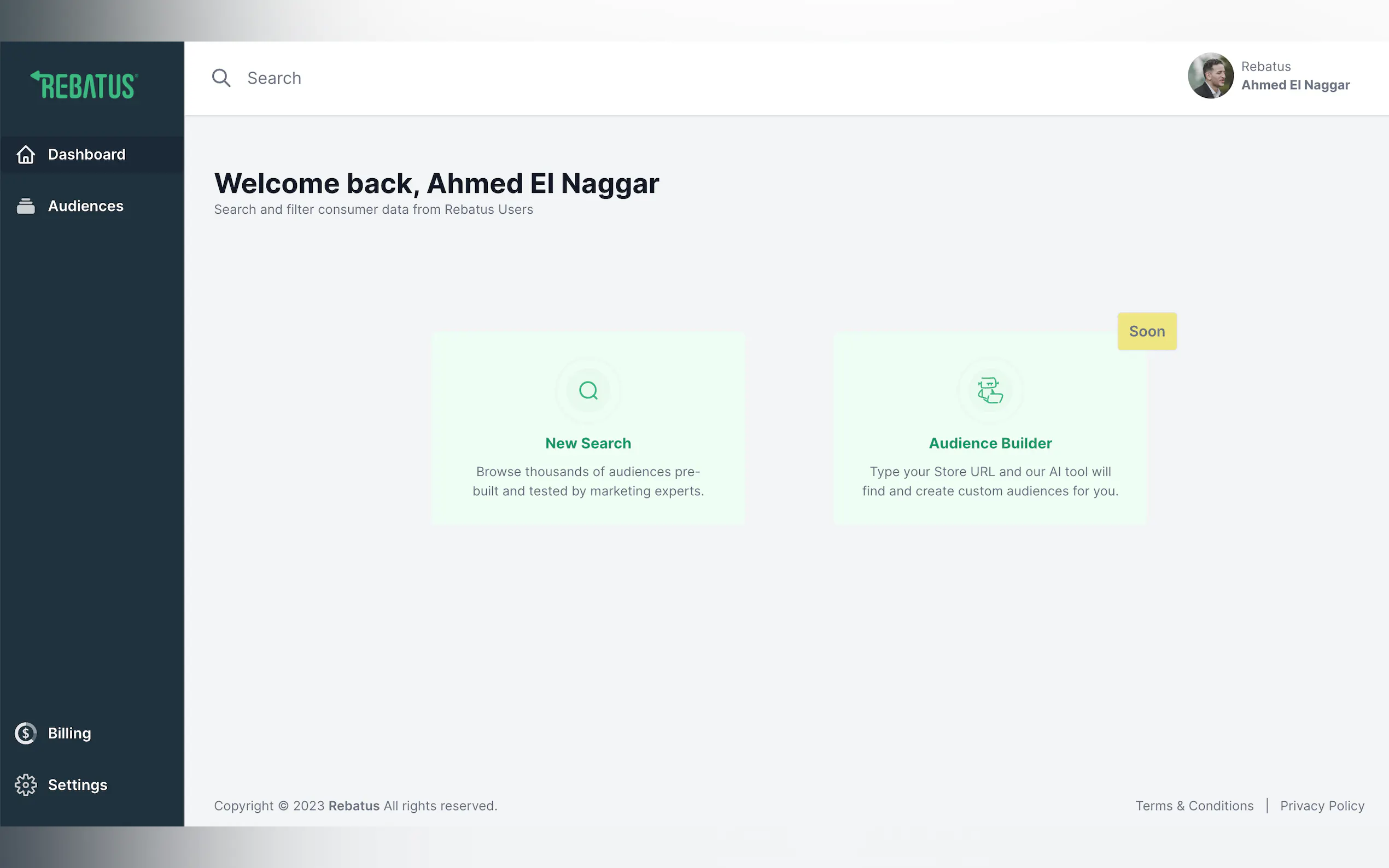Open the Dashboard menu item
This screenshot has width=1389, height=868.
coord(87,155)
